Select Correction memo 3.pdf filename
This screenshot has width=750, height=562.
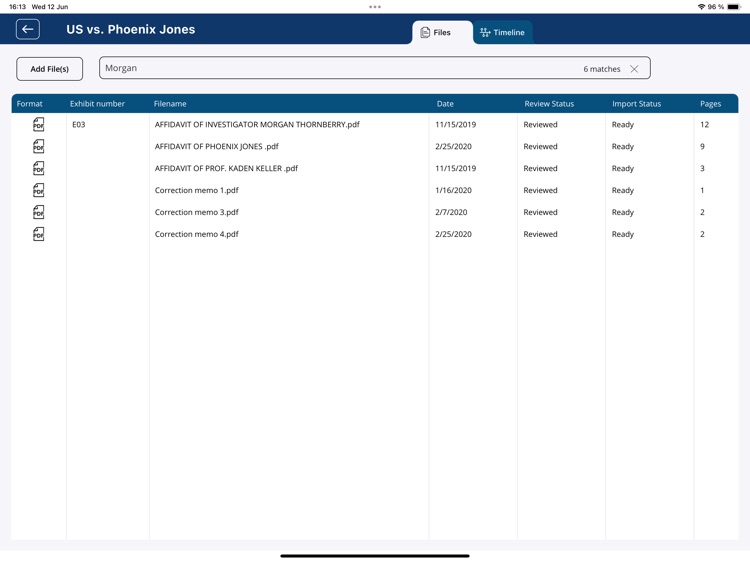pos(197,212)
